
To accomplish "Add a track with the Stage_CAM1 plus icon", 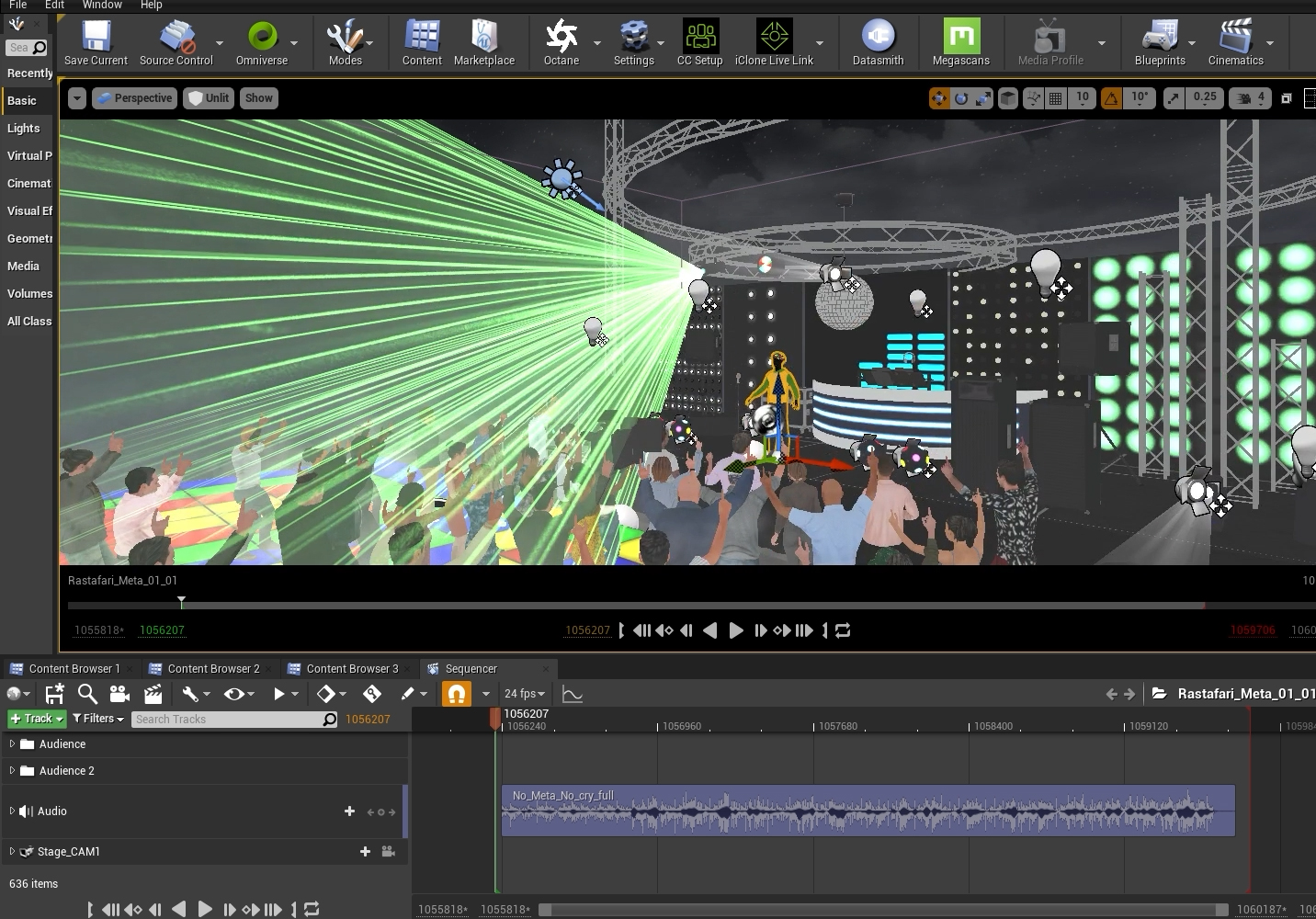I will 365,851.
